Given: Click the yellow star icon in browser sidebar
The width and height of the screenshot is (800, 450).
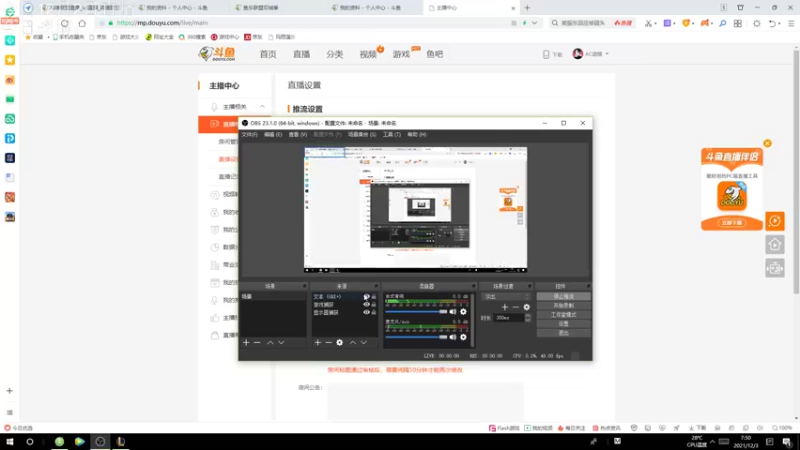Looking at the screenshot, I should [x=10, y=60].
